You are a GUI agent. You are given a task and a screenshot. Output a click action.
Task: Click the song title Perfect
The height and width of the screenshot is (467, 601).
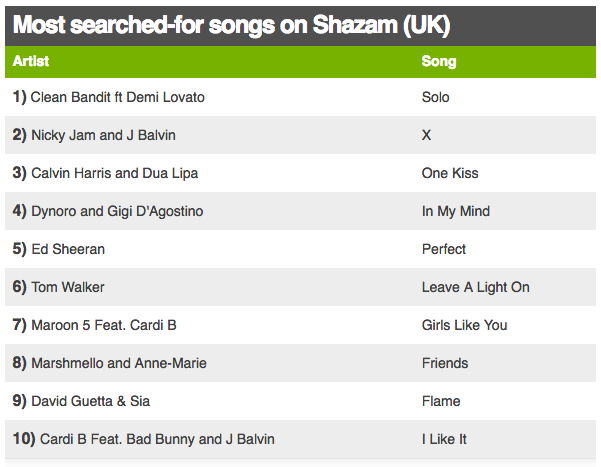444,249
